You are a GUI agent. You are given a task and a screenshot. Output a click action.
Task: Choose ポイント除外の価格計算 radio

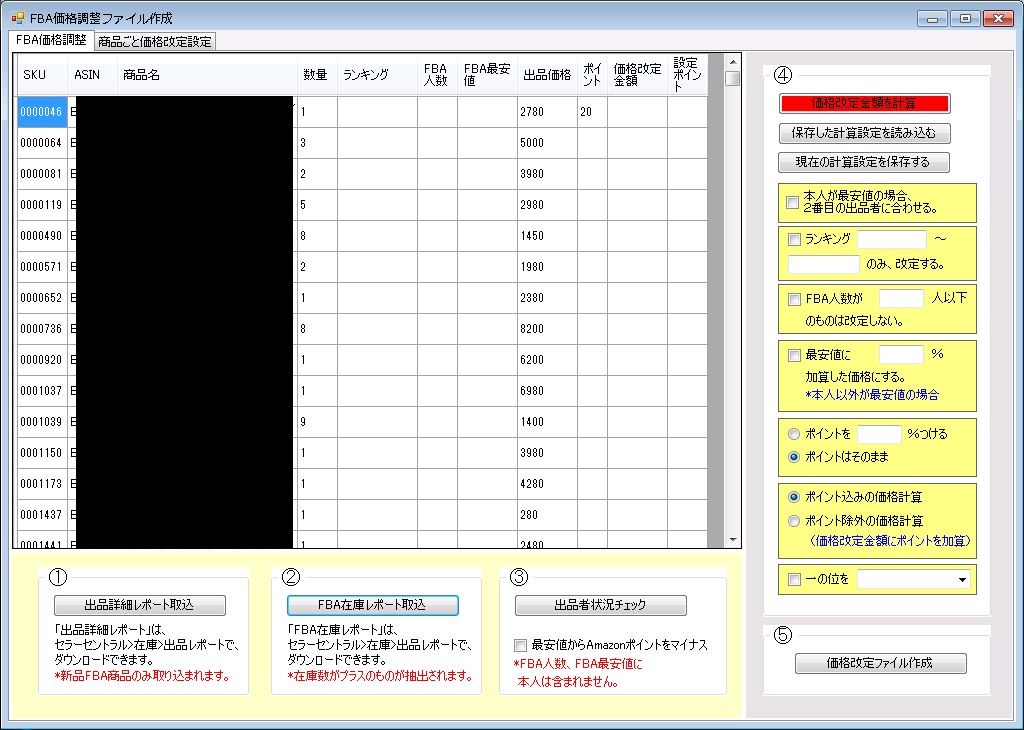pos(794,521)
